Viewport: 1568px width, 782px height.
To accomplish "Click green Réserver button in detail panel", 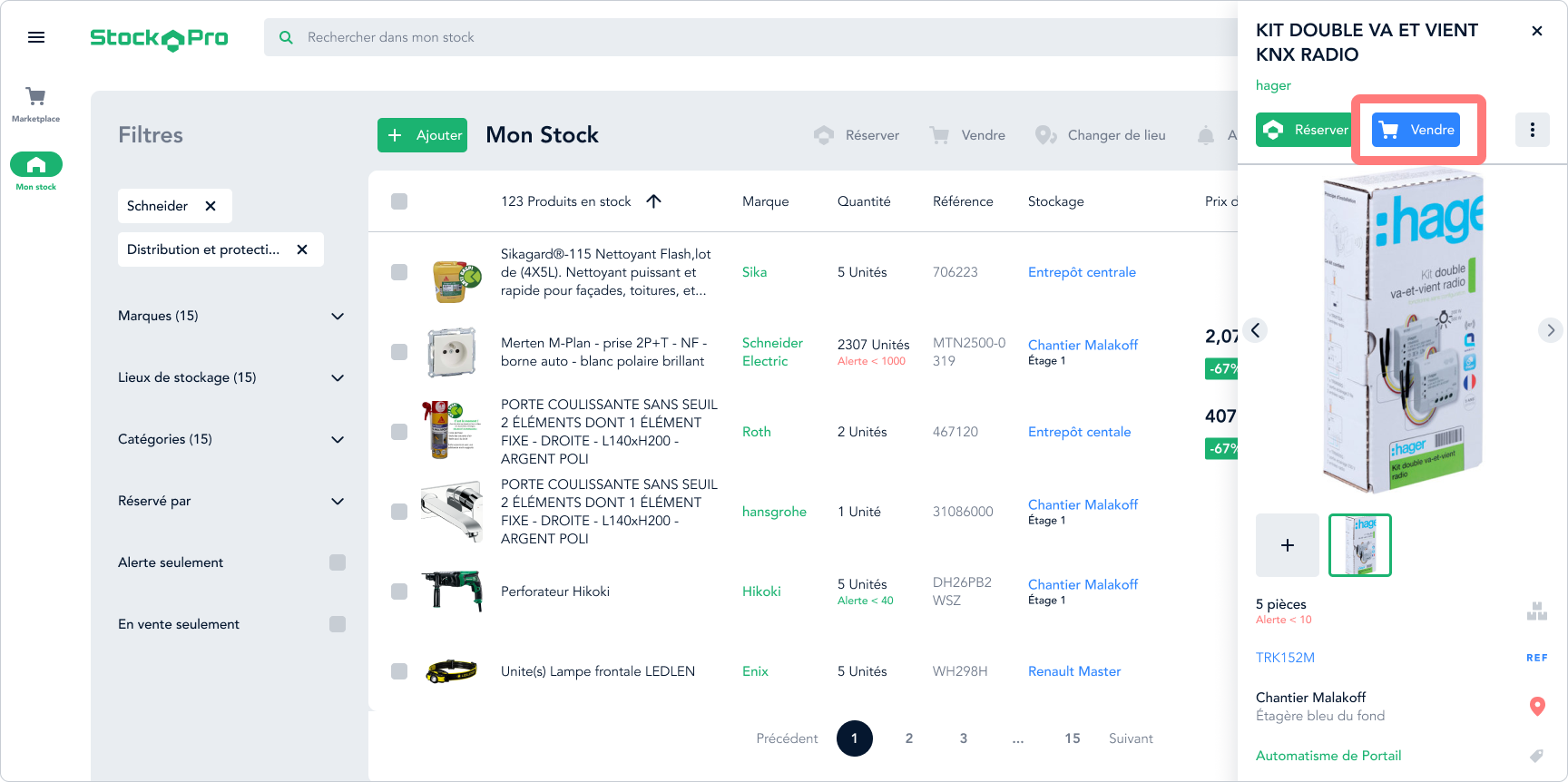I will (x=1303, y=130).
